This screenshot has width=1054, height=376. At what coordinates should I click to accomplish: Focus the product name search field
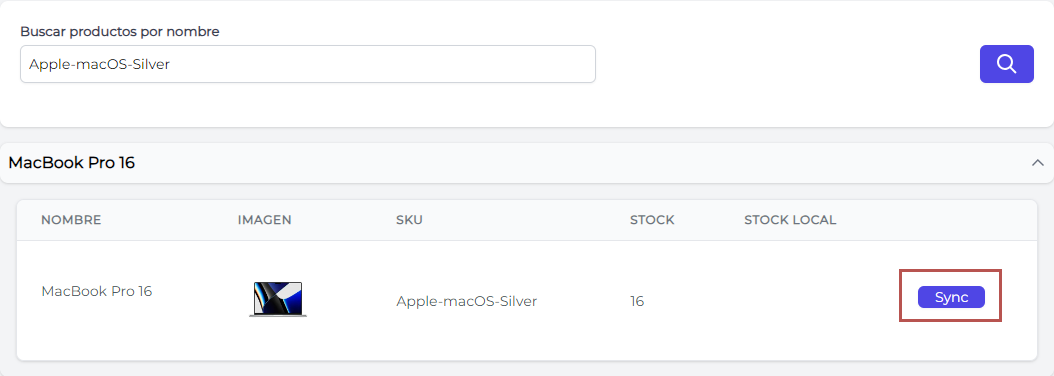pyautogui.click(x=308, y=64)
